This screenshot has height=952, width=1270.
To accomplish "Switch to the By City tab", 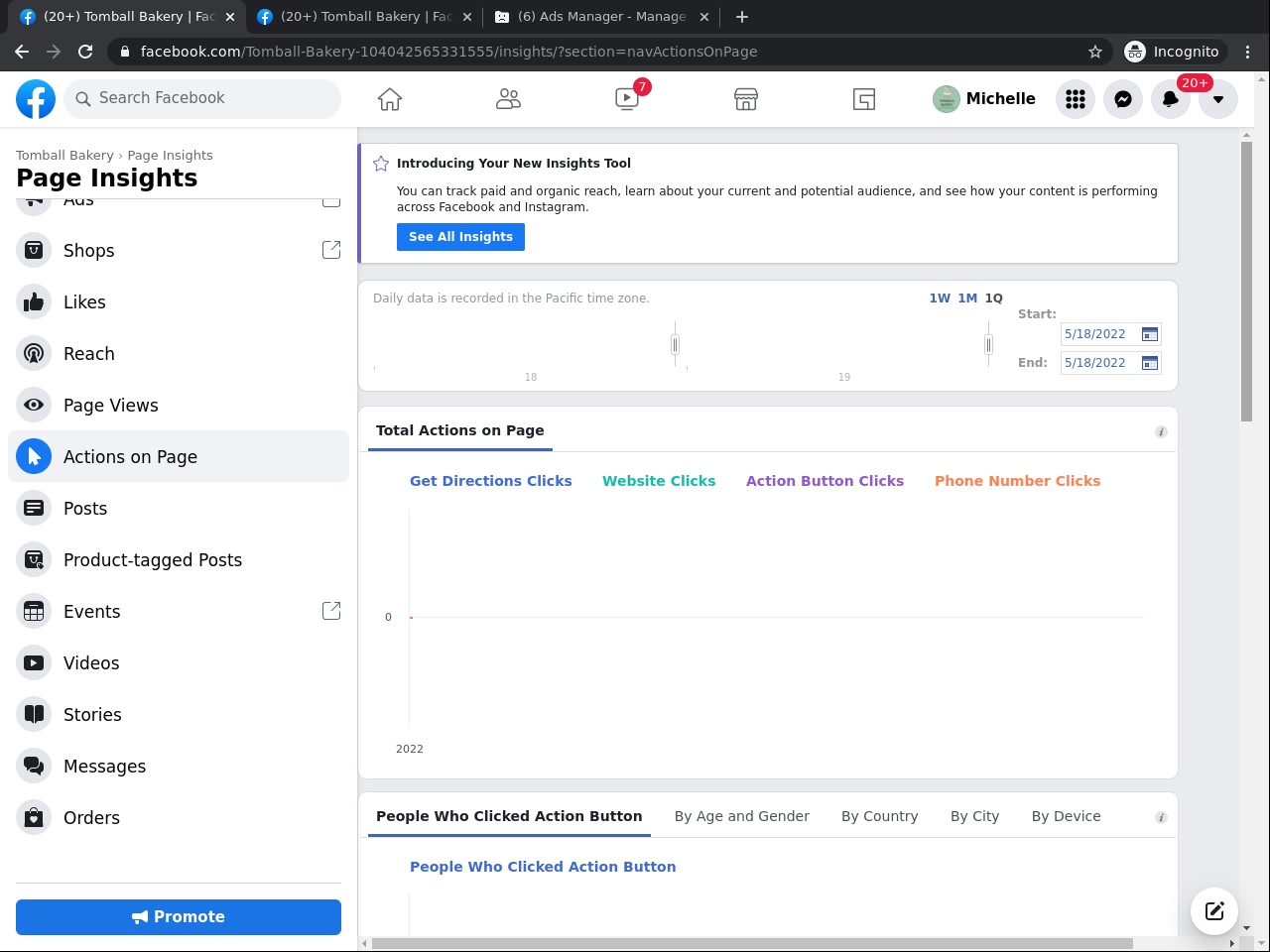I will point(974,816).
